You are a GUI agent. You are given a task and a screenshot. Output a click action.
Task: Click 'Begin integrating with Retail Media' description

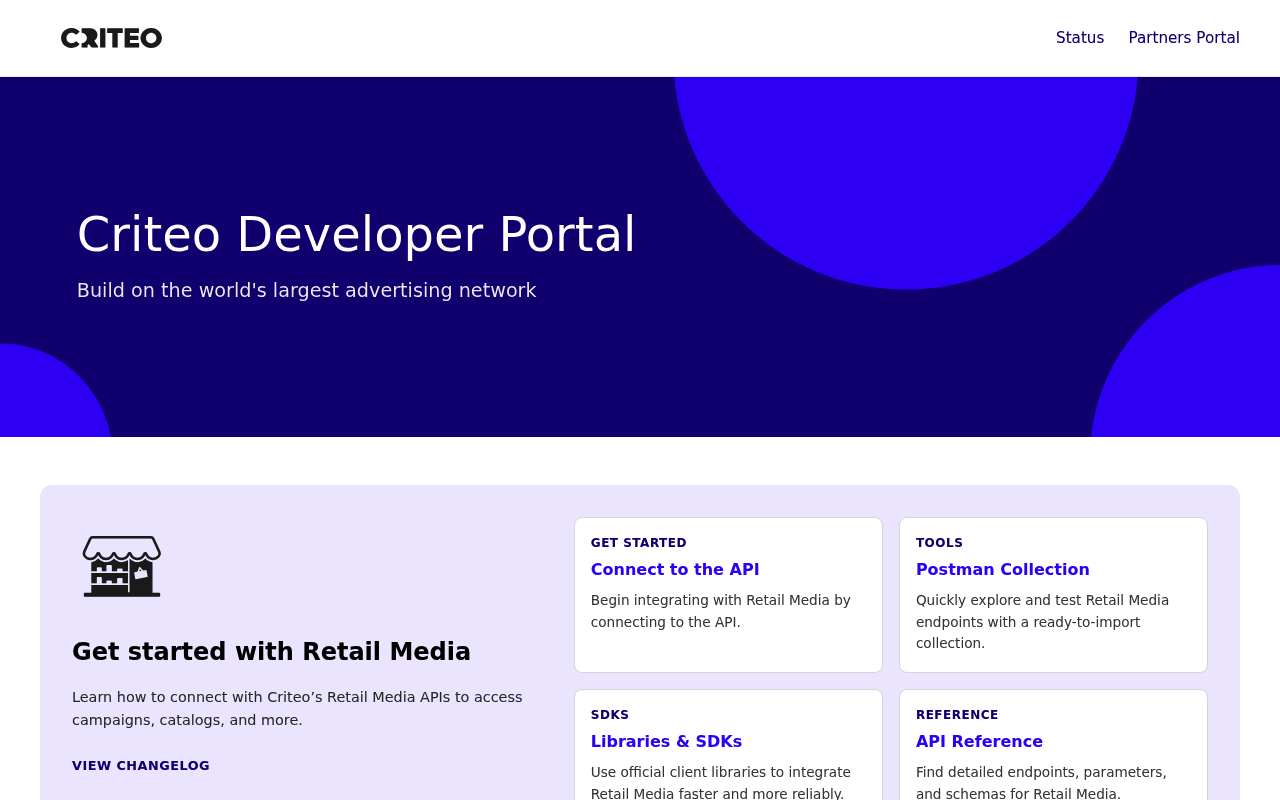coord(721,611)
